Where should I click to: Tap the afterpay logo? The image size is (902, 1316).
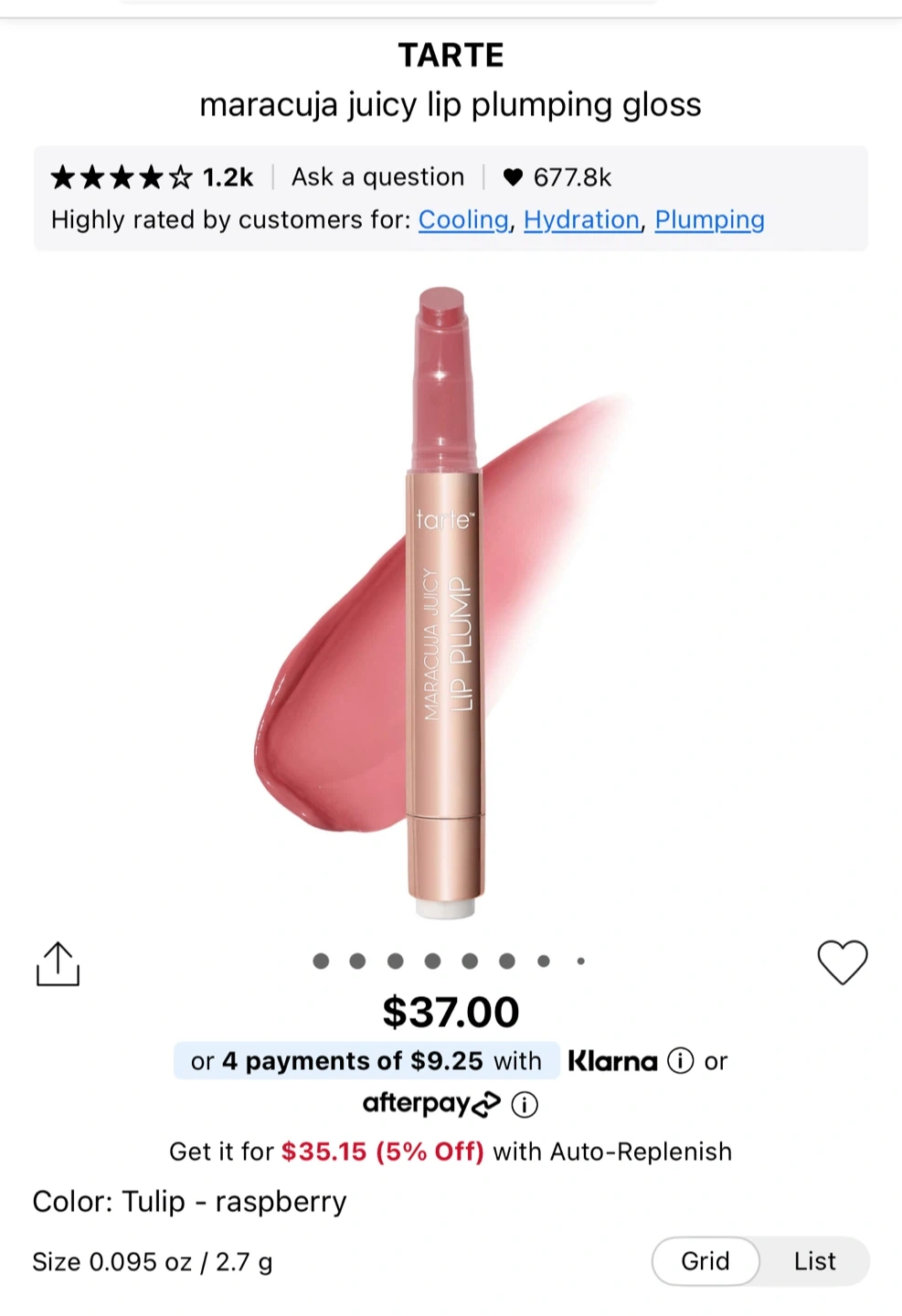click(431, 1104)
